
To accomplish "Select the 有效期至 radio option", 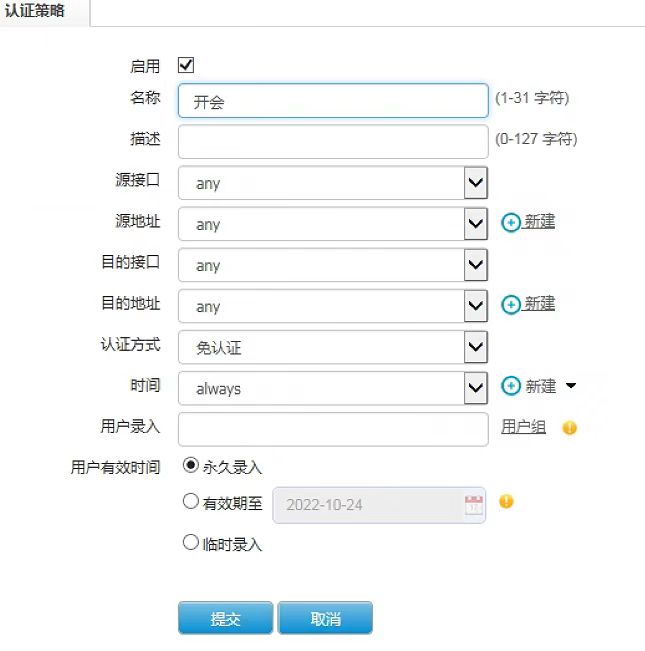I will coord(190,502).
